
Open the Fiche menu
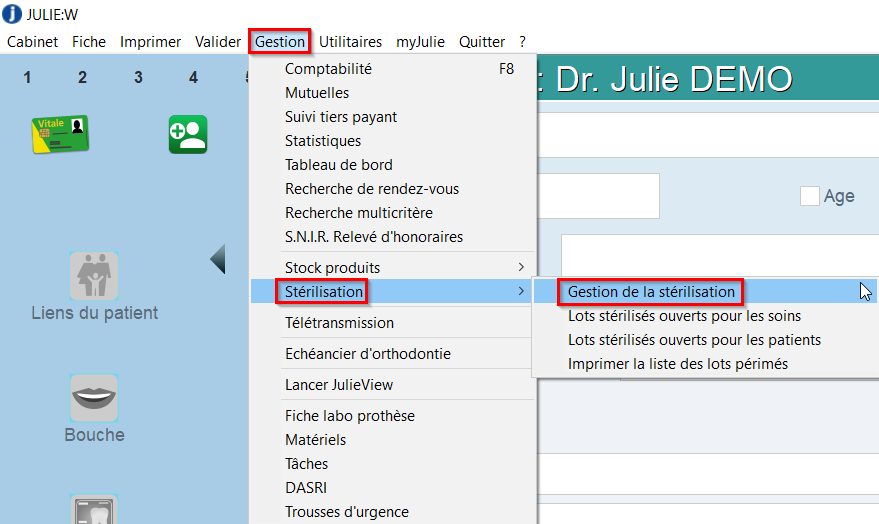(89, 42)
